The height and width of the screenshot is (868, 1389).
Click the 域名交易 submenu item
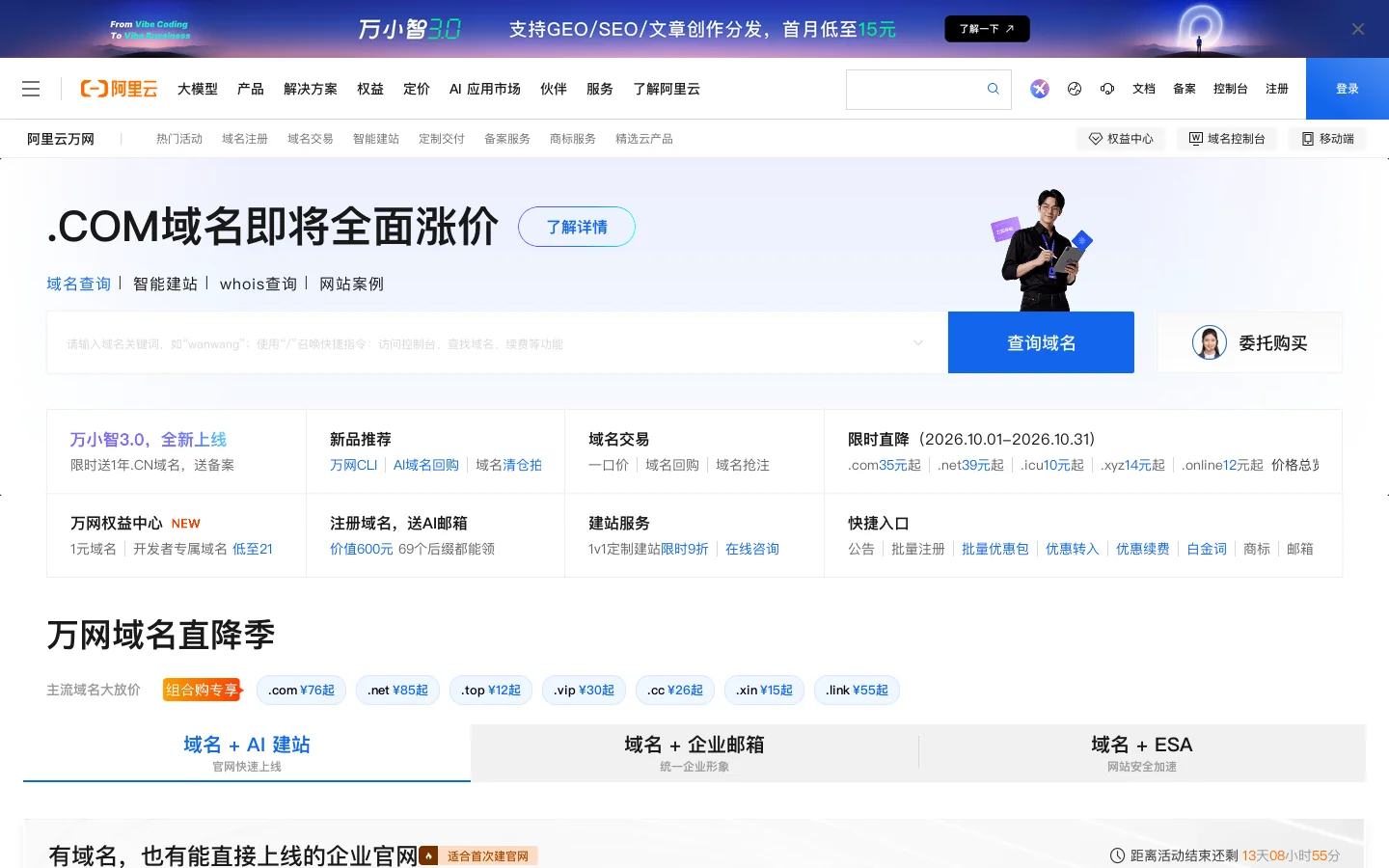(311, 139)
